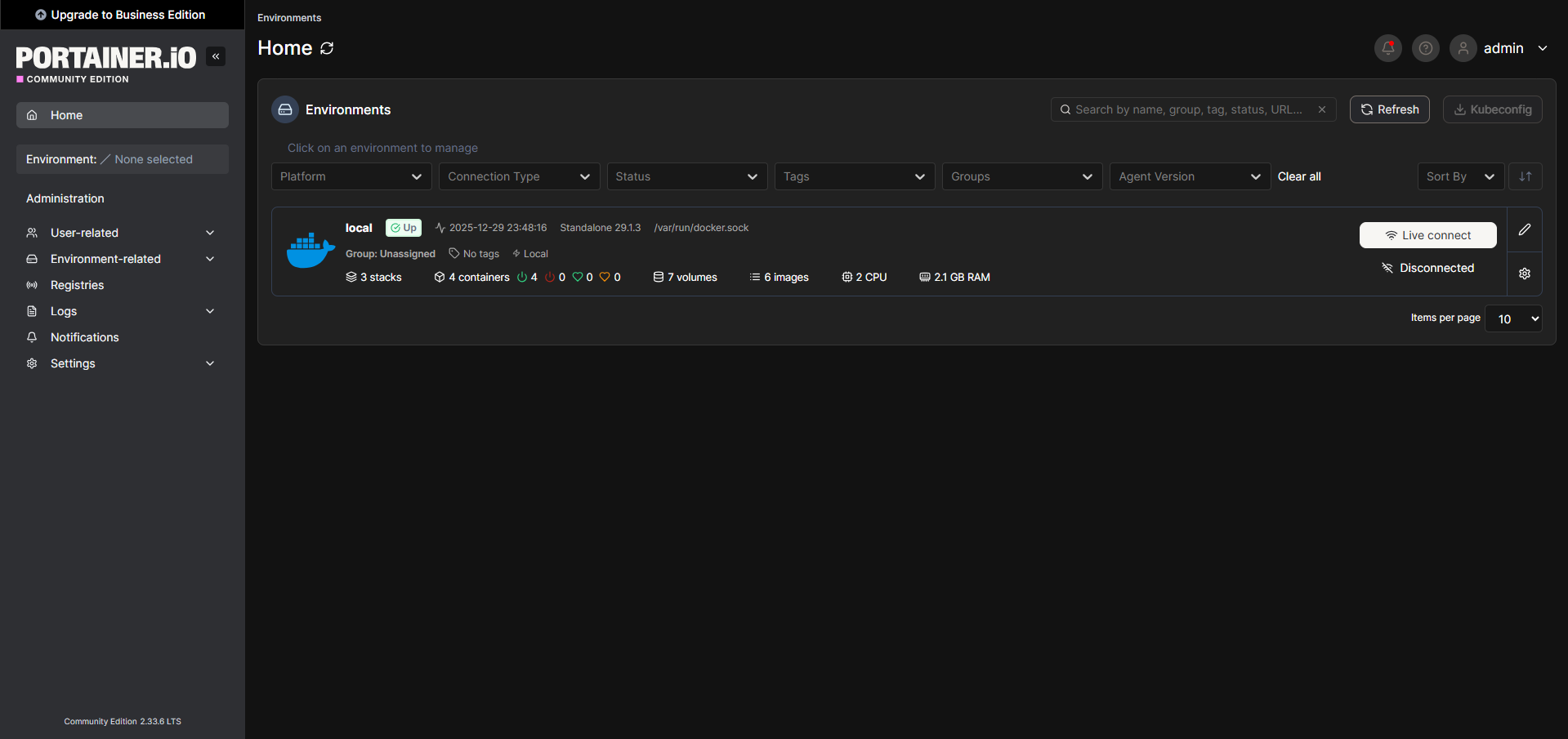Open the local environment by its name
Screen dimensions: 1568x739
(359, 228)
